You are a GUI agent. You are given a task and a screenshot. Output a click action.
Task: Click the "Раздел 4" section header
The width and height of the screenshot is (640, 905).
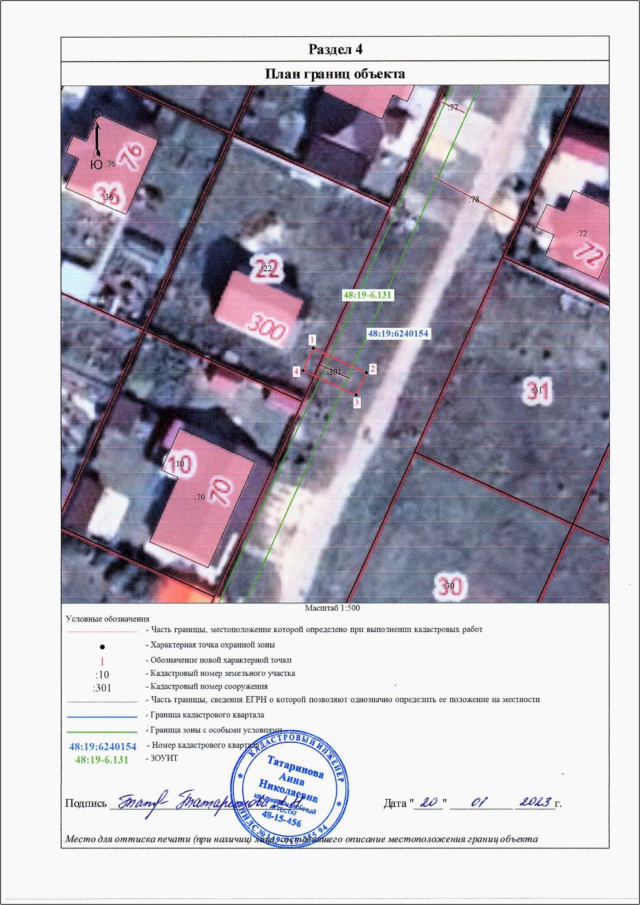[334, 50]
